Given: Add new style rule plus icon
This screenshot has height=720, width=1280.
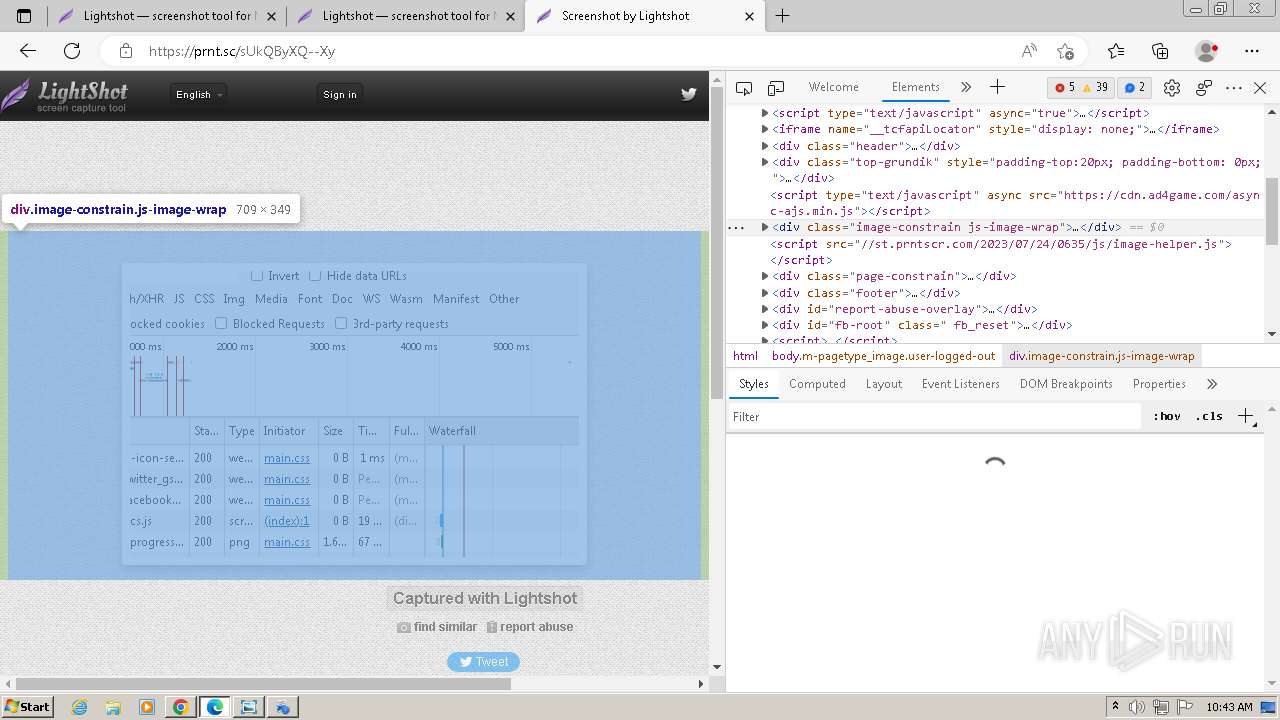Looking at the screenshot, I should pyautogui.click(x=1246, y=416).
